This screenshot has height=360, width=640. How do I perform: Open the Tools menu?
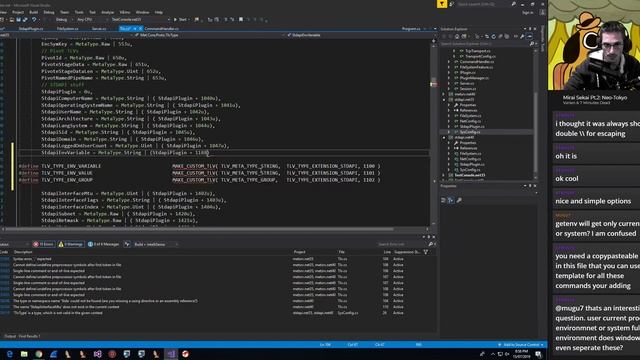(79, 12)
